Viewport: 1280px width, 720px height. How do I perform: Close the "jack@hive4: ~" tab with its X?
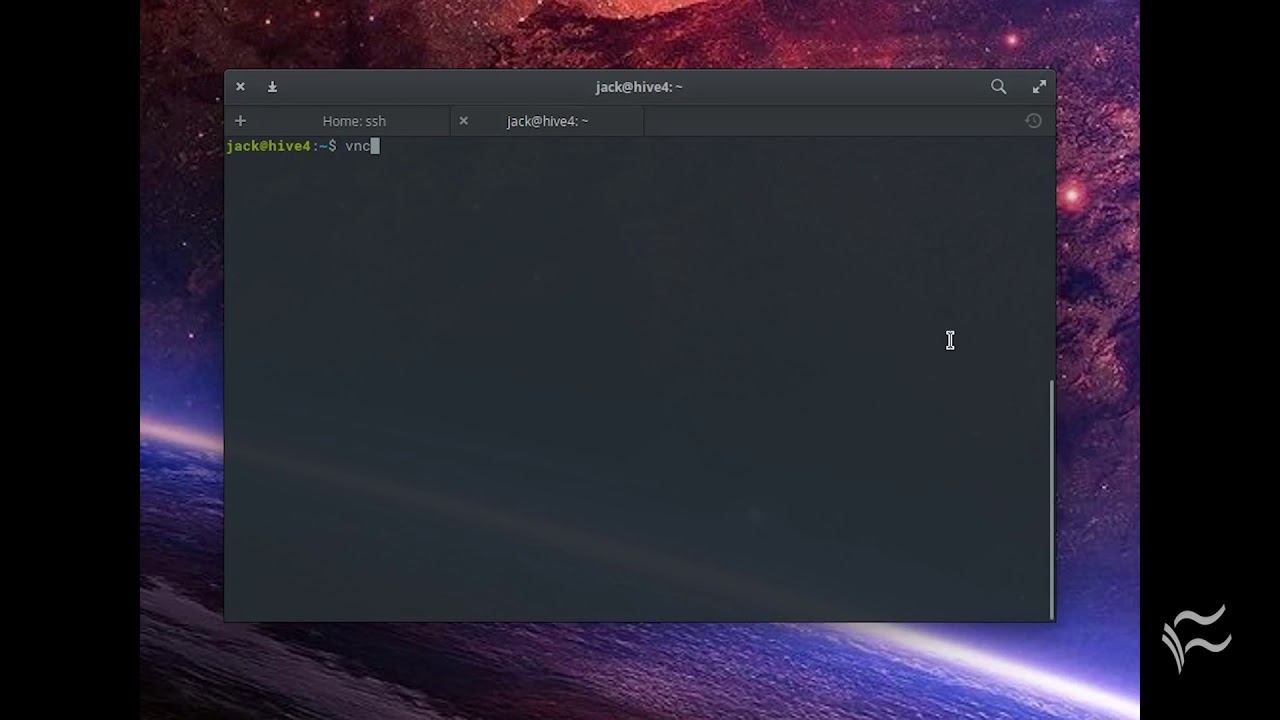click(463, 121)
